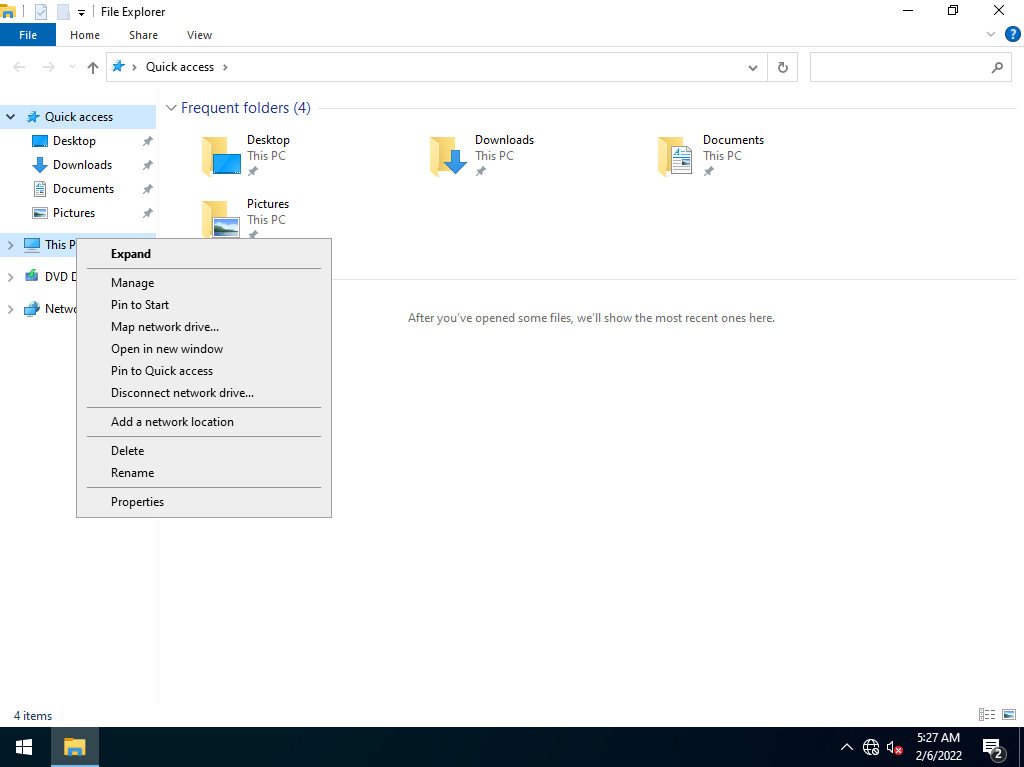Open Customize Quick Access Toolbar dropdown

[x=82, y=12]
